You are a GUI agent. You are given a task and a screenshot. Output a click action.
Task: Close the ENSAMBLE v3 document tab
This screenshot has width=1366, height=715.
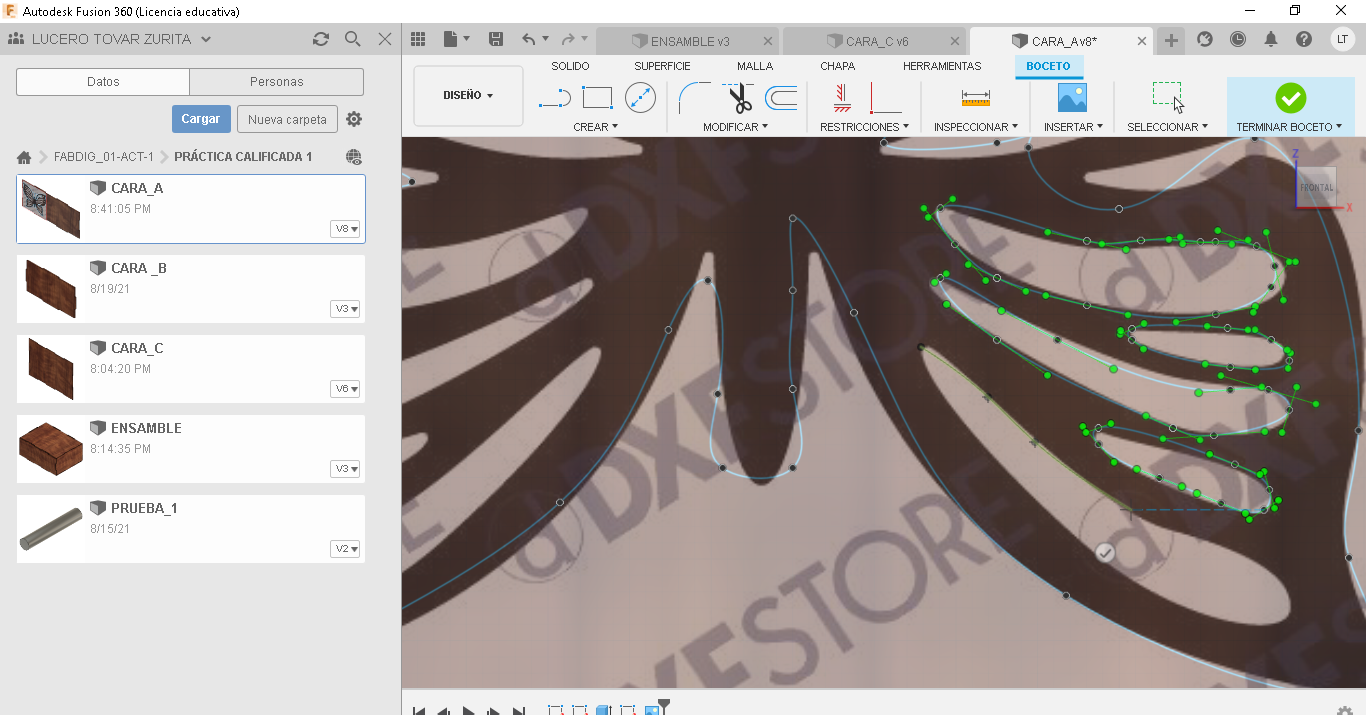point(768,41)
